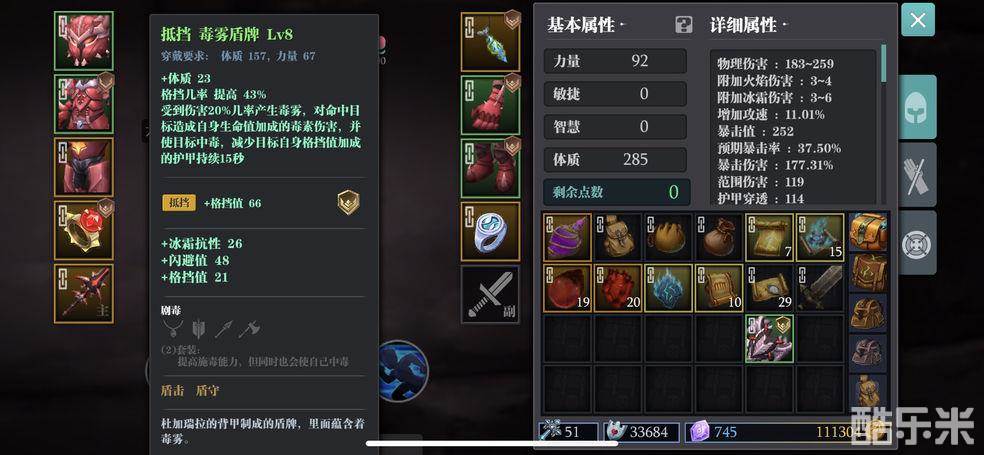Screen dimensions: 984x455
Task: Select the purple potion inventory item
Action: pyautogui.click(x=567, y=237)
